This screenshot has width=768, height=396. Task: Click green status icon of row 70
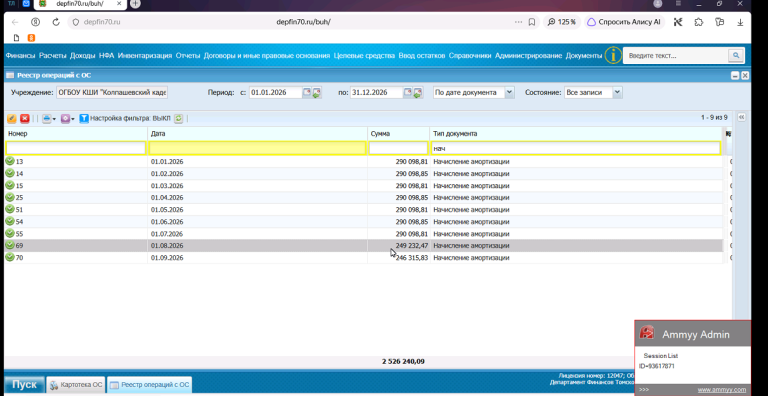coord(10,257)
